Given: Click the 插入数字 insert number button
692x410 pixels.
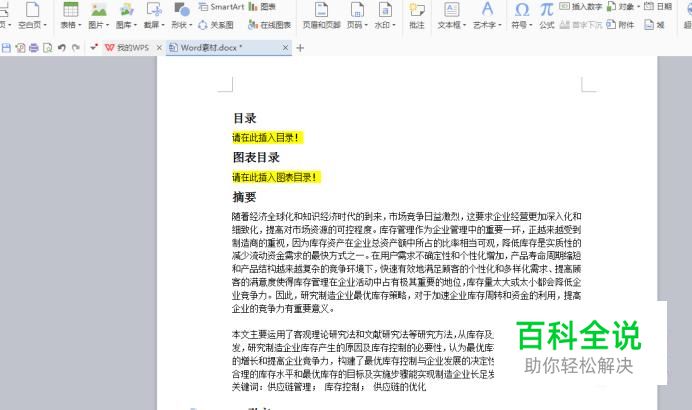Looking at the screenshot, I should tap(581, 7).
